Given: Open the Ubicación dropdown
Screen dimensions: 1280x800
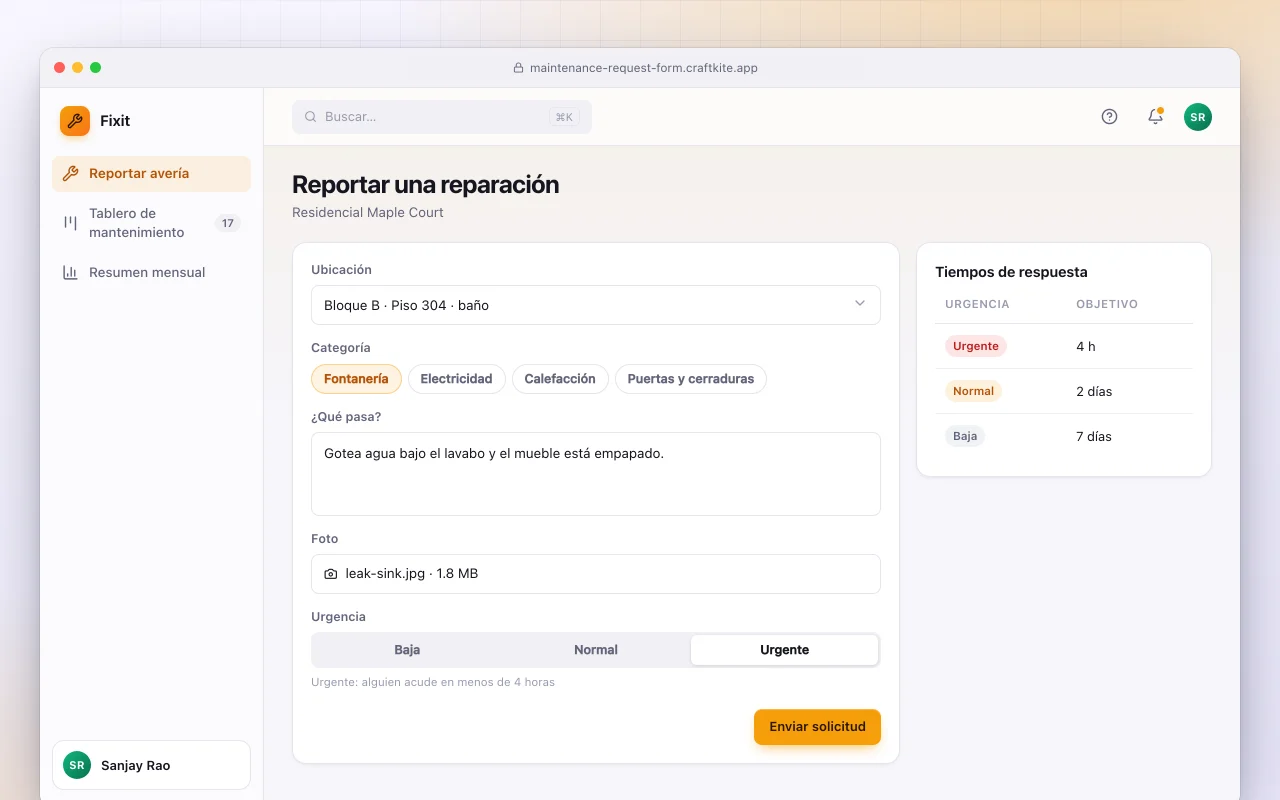Looking at the screenshot, I should point(596,305).
